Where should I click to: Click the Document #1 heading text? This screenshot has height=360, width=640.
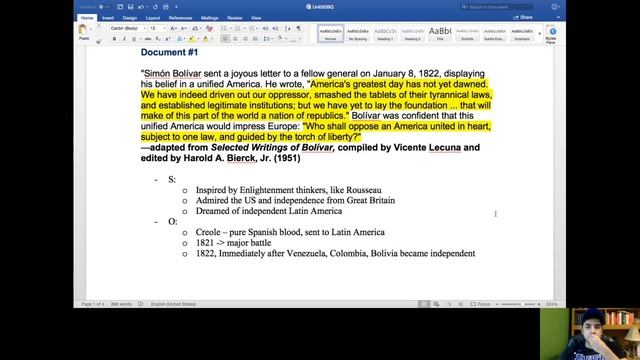pos(169,52)
